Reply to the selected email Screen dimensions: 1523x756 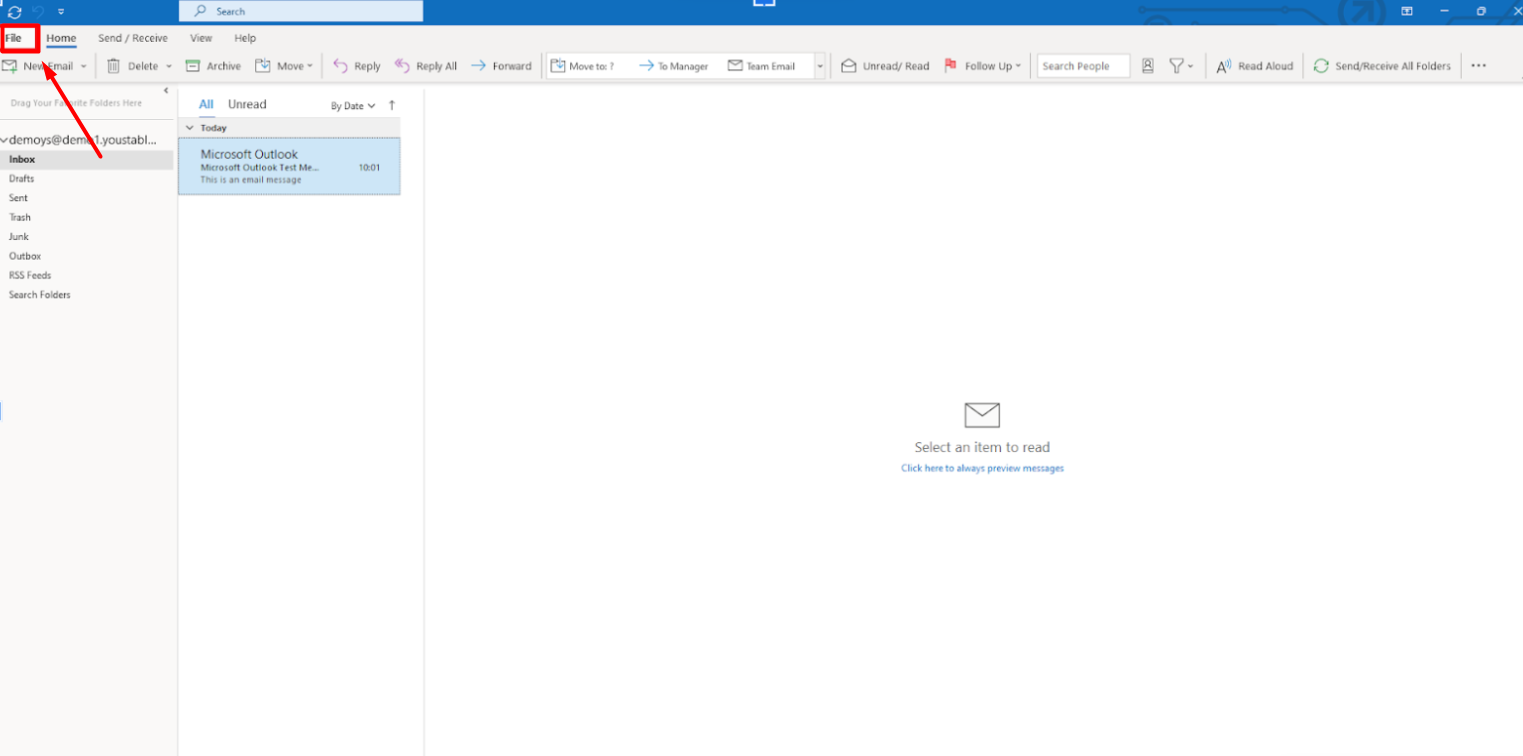pyautogui.click(x=356, y=66)
